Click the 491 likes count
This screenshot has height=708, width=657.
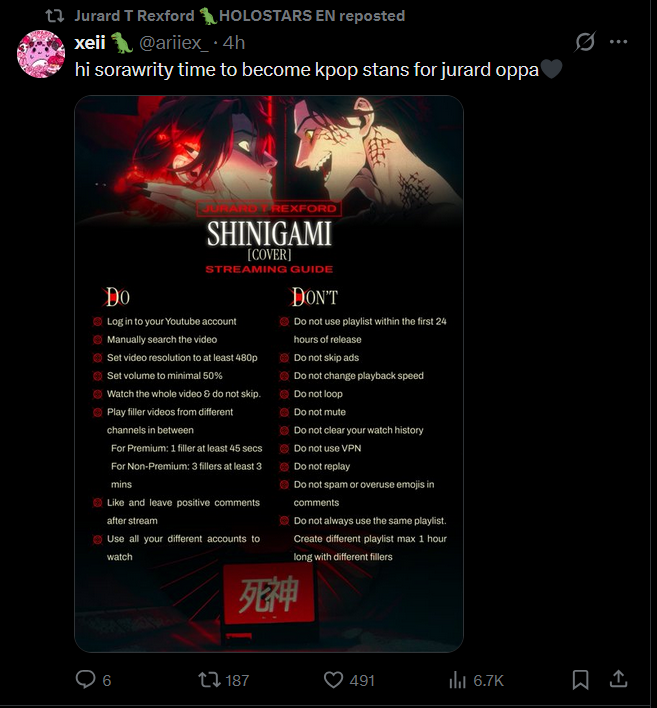[362, 680]
